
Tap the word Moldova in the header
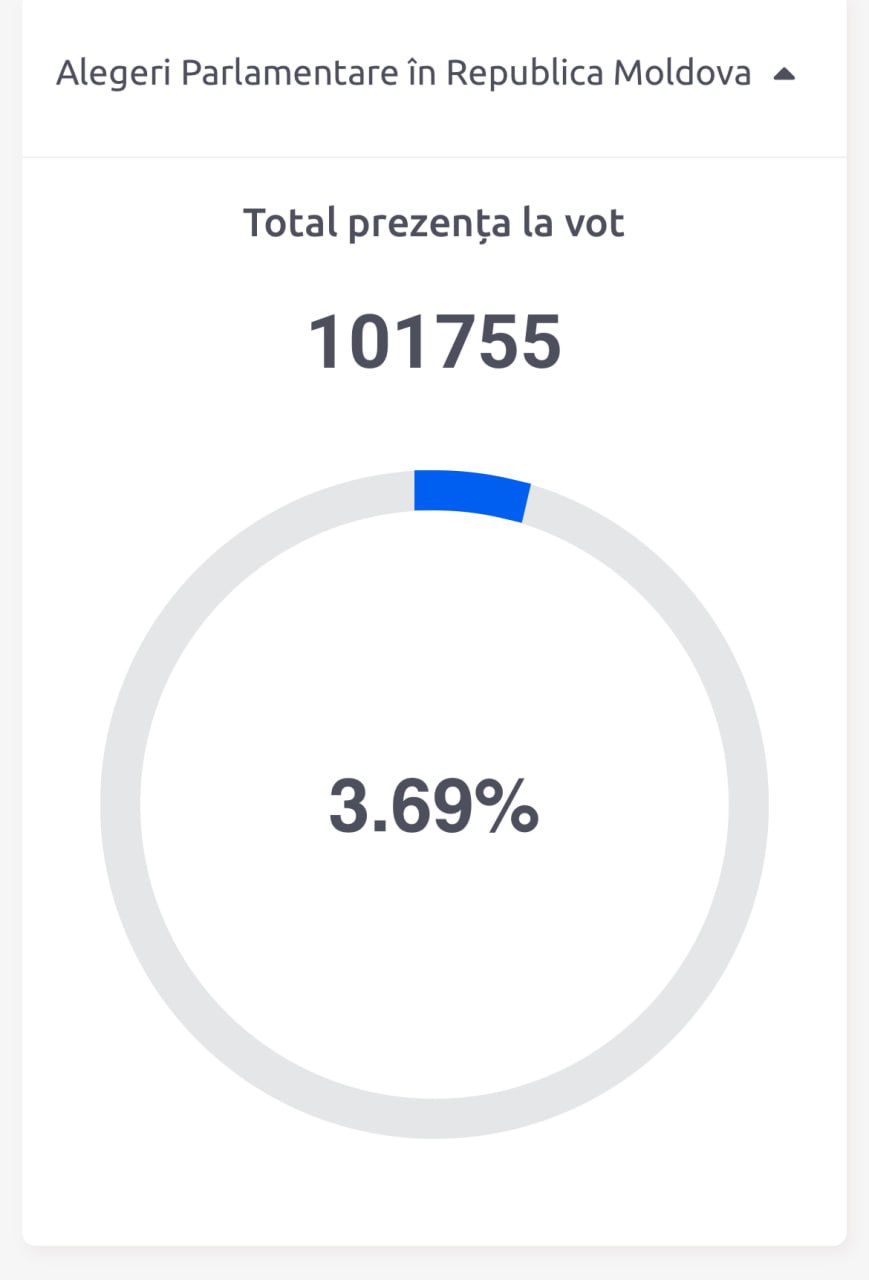click(683, 74)
